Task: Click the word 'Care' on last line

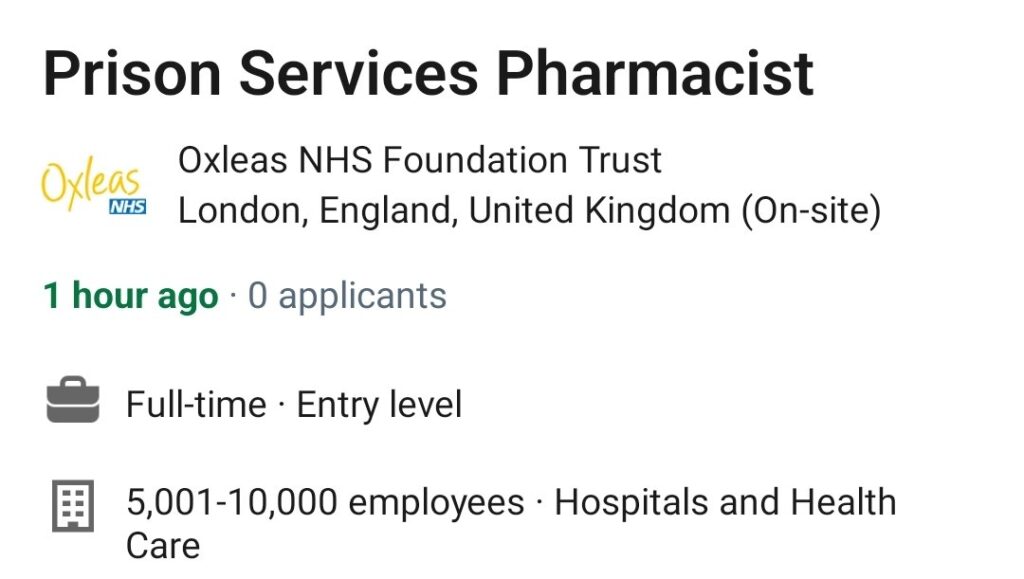Action: pyautogui.click(x=163, y=546)
